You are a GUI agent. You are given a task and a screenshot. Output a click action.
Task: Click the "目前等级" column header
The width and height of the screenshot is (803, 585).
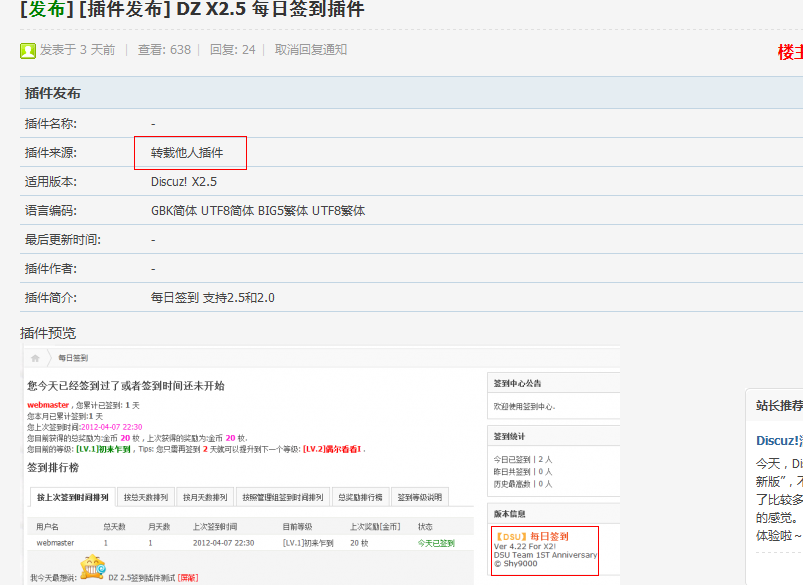(298, 527)
